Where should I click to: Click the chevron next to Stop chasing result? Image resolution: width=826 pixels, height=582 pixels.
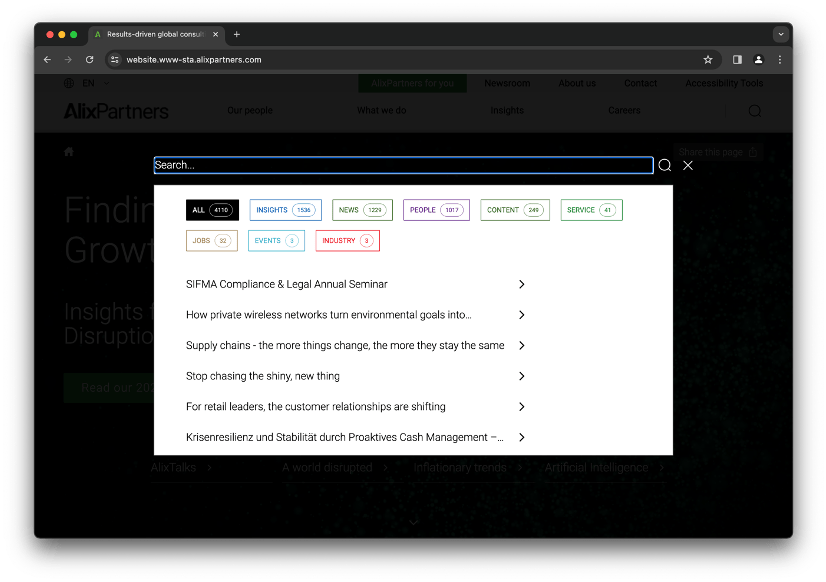[x=522, y=376]
